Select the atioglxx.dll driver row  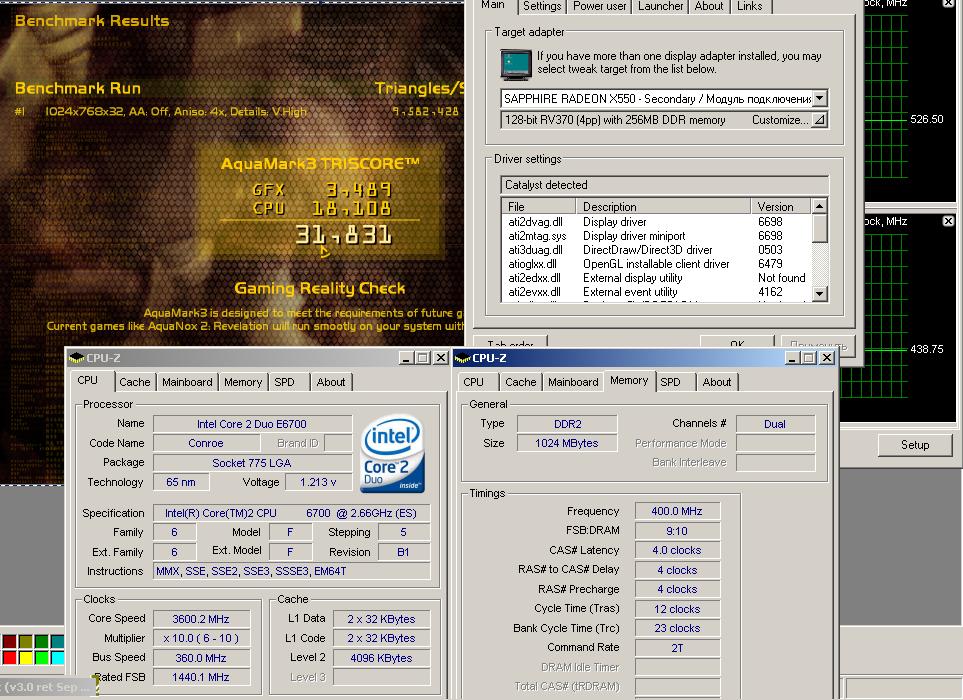coord(657,264)
